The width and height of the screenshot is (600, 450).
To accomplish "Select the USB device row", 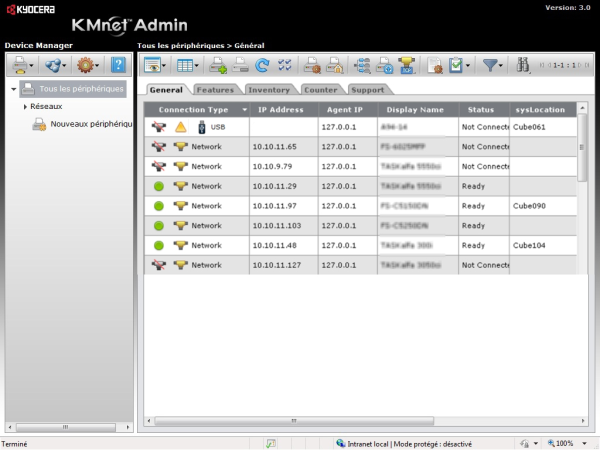I will pos(360,127).
